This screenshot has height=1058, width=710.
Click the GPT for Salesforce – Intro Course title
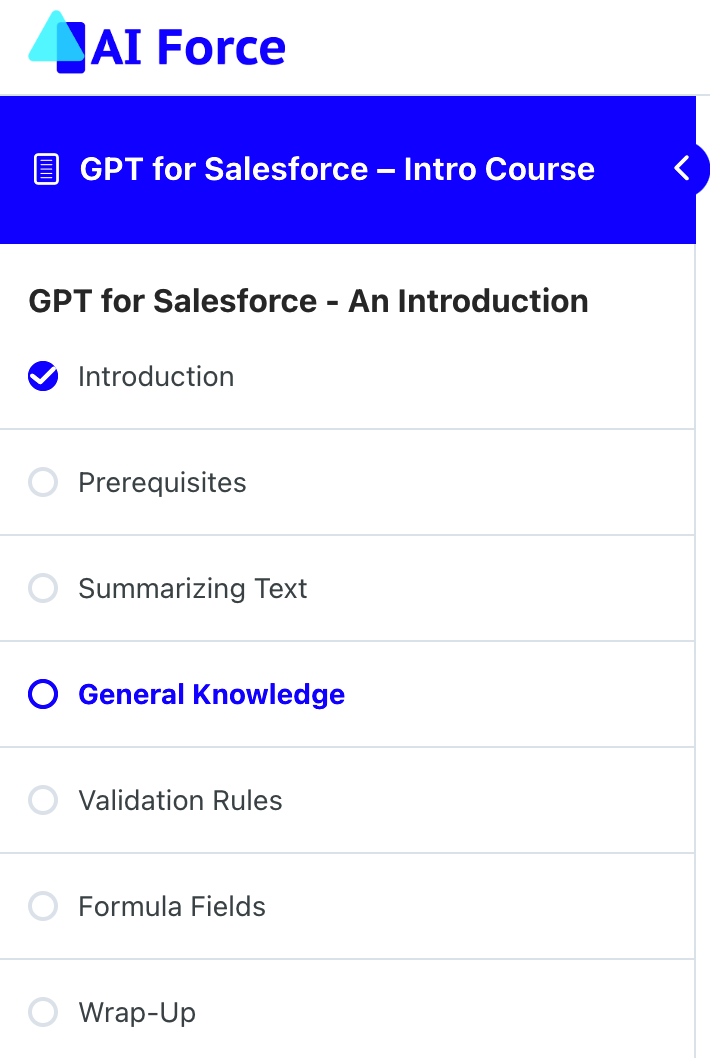(337, 169)
